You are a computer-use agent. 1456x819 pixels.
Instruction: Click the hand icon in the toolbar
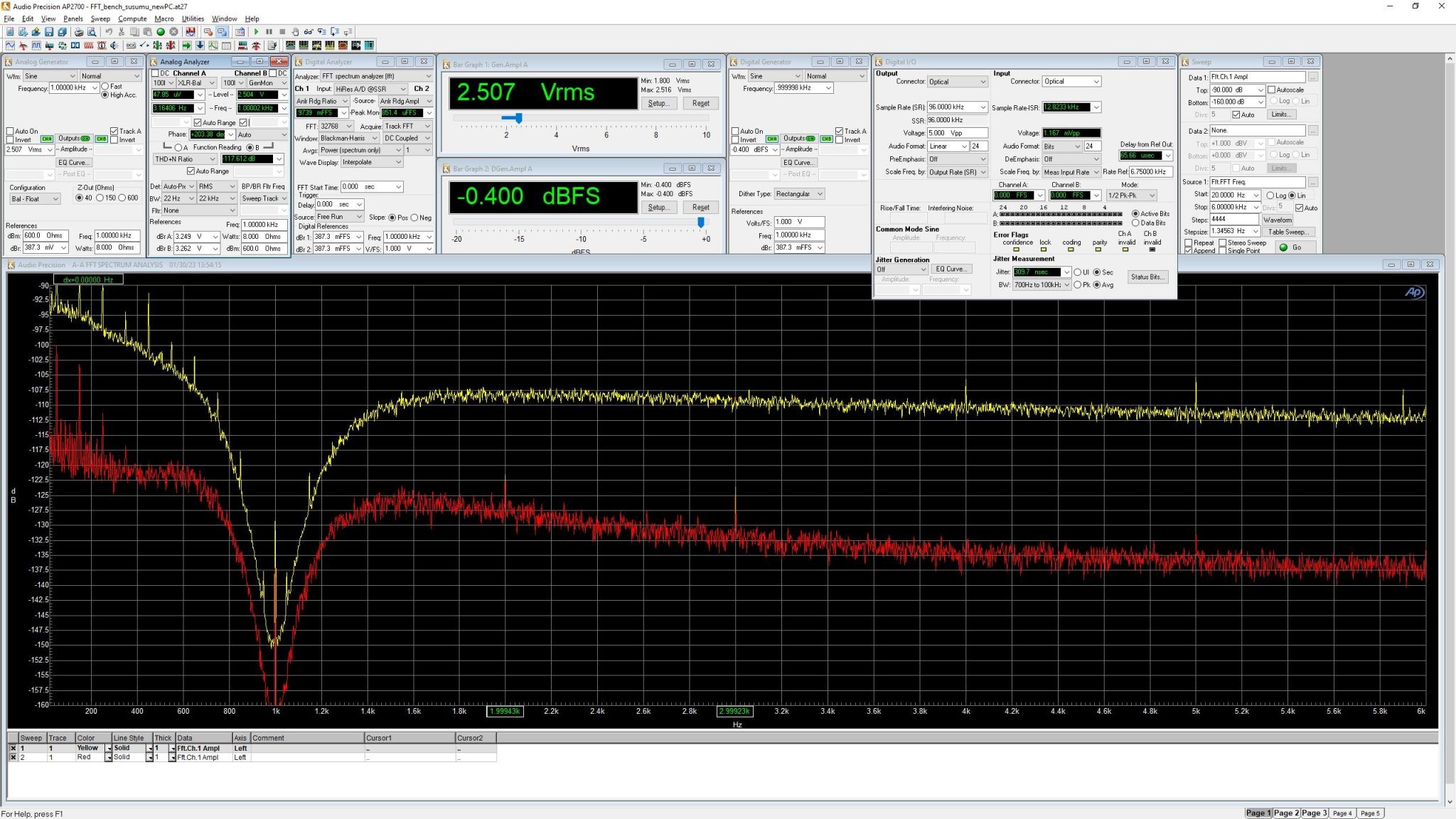pyautogui.click(x=295, y=32)
